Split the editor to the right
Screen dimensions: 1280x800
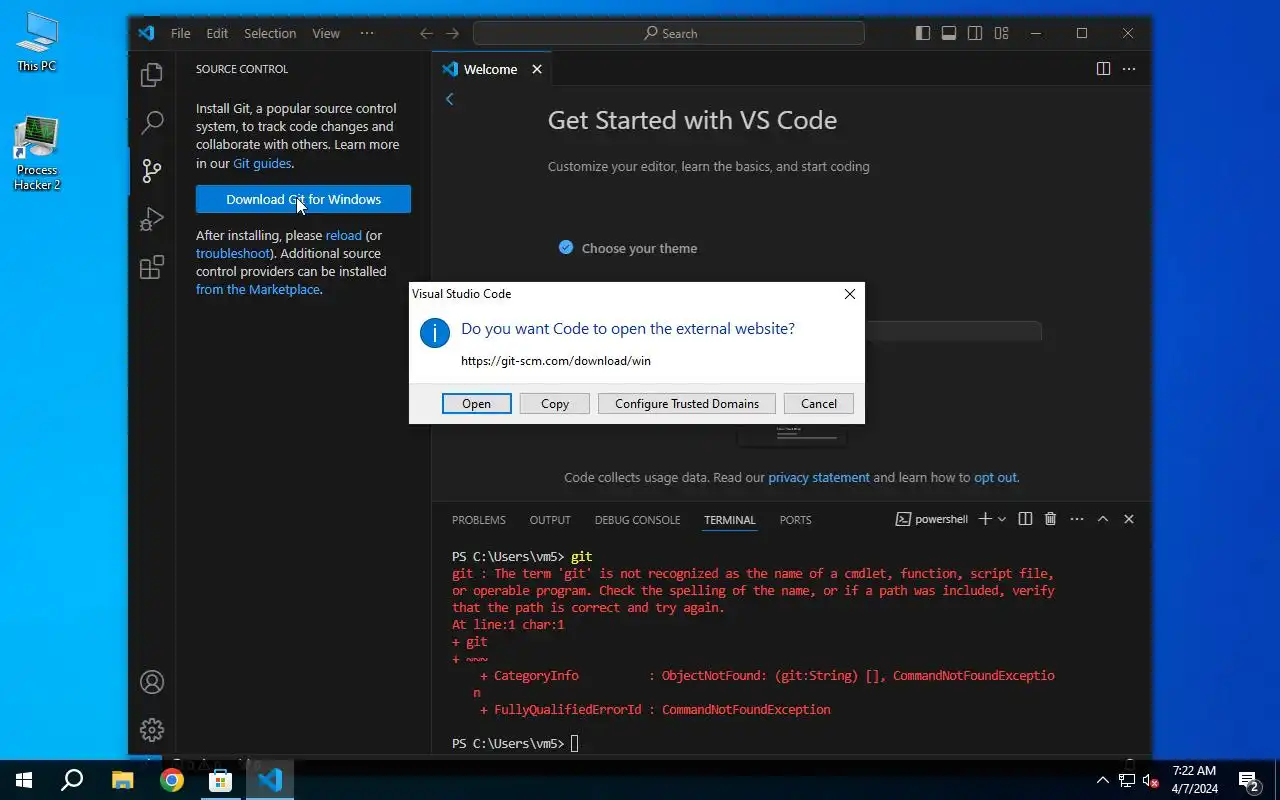[x=1103, y=69]
